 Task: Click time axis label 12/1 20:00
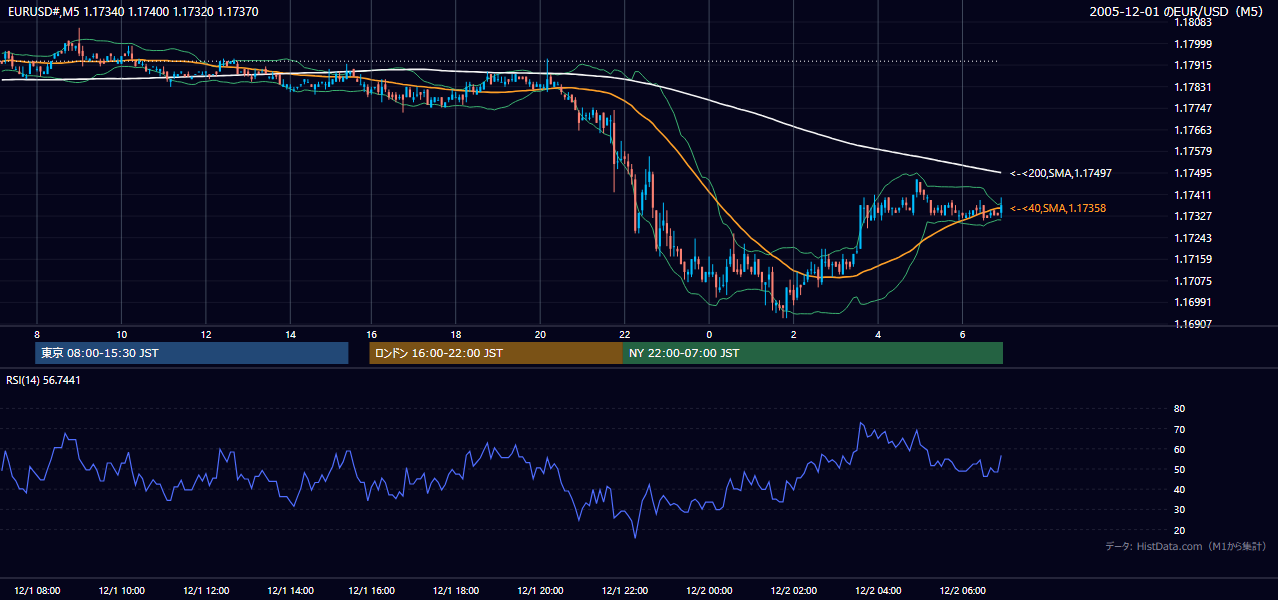540,590
